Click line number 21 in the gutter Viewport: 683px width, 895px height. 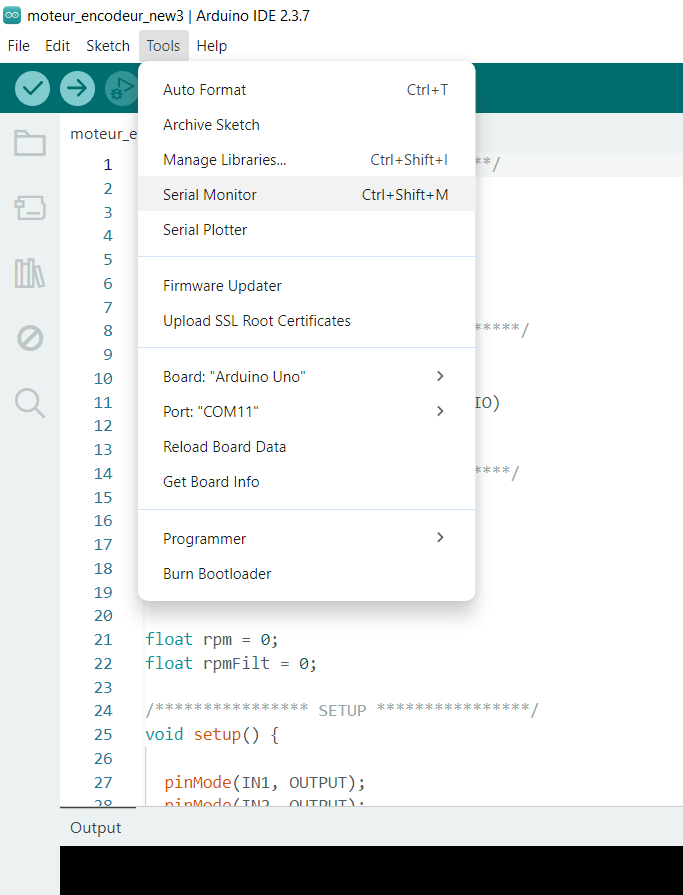coord(103,639)
